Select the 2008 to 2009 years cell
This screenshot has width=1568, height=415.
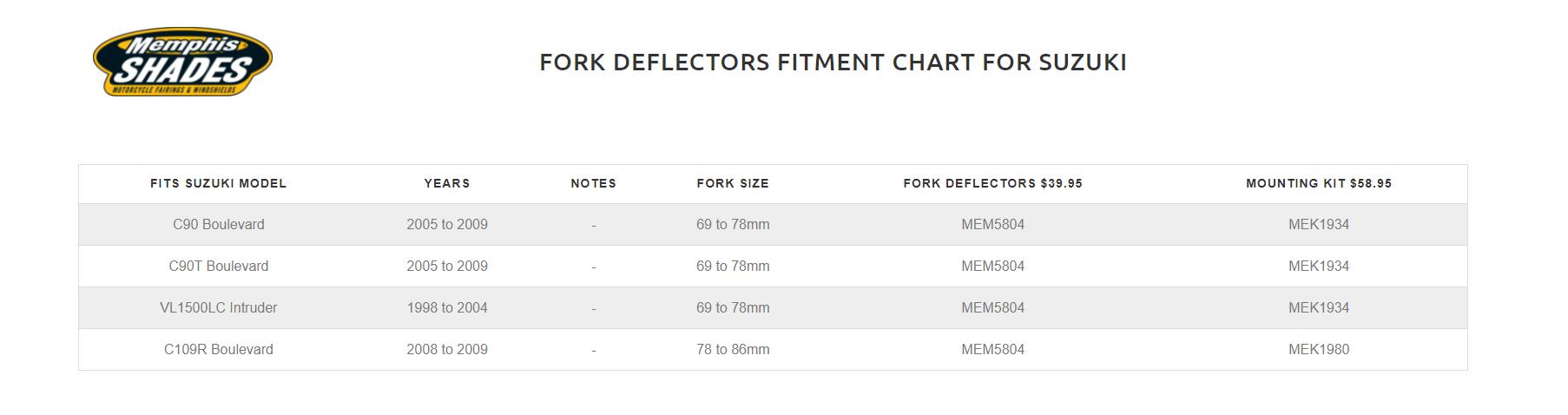coord(447,350)
